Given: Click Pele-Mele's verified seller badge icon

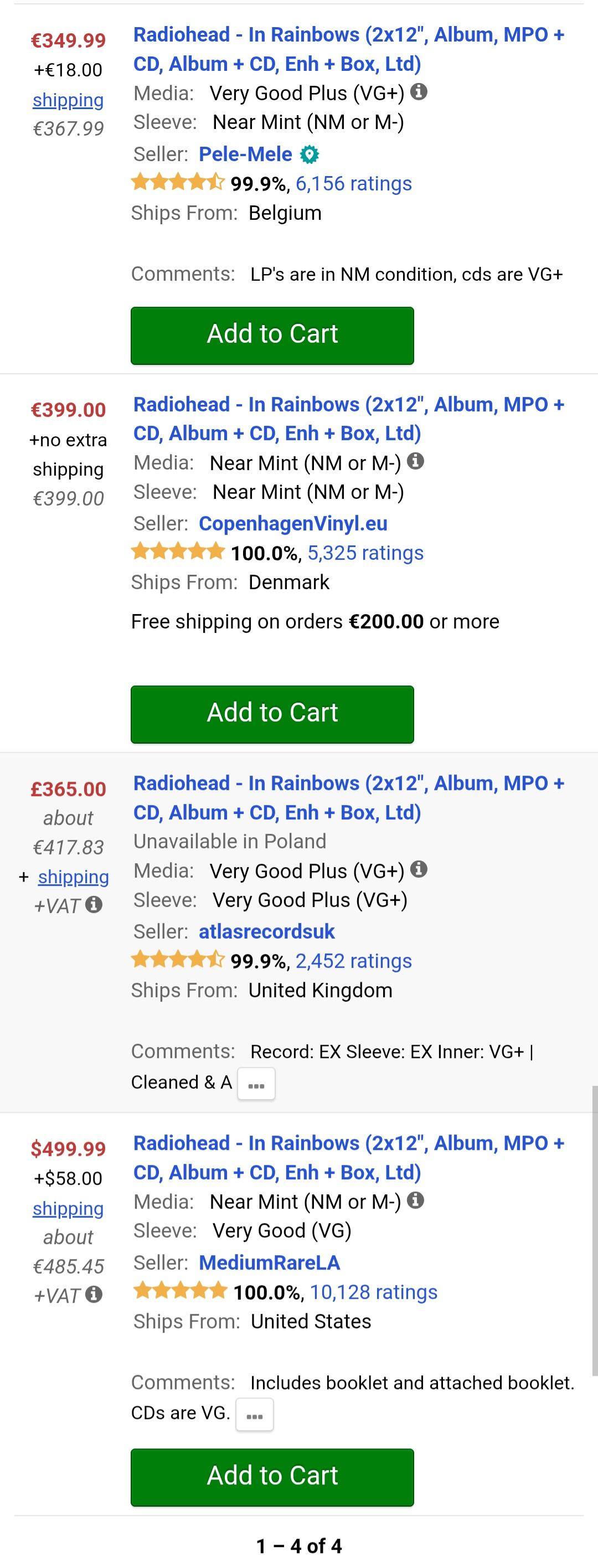Looking at the screenshot, I should point(310,154).
